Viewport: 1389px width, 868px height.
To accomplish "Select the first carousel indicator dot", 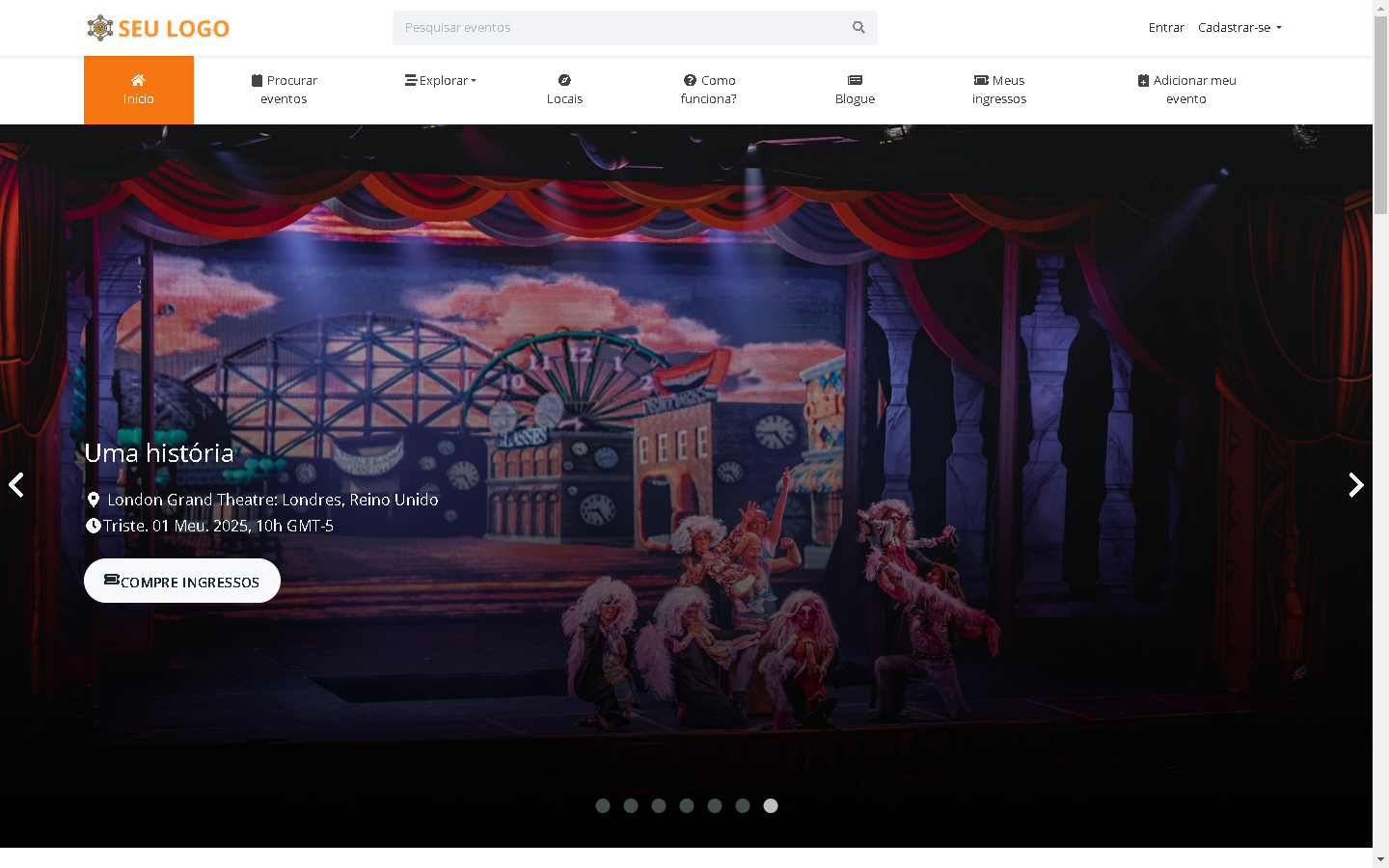I will 603,806.
